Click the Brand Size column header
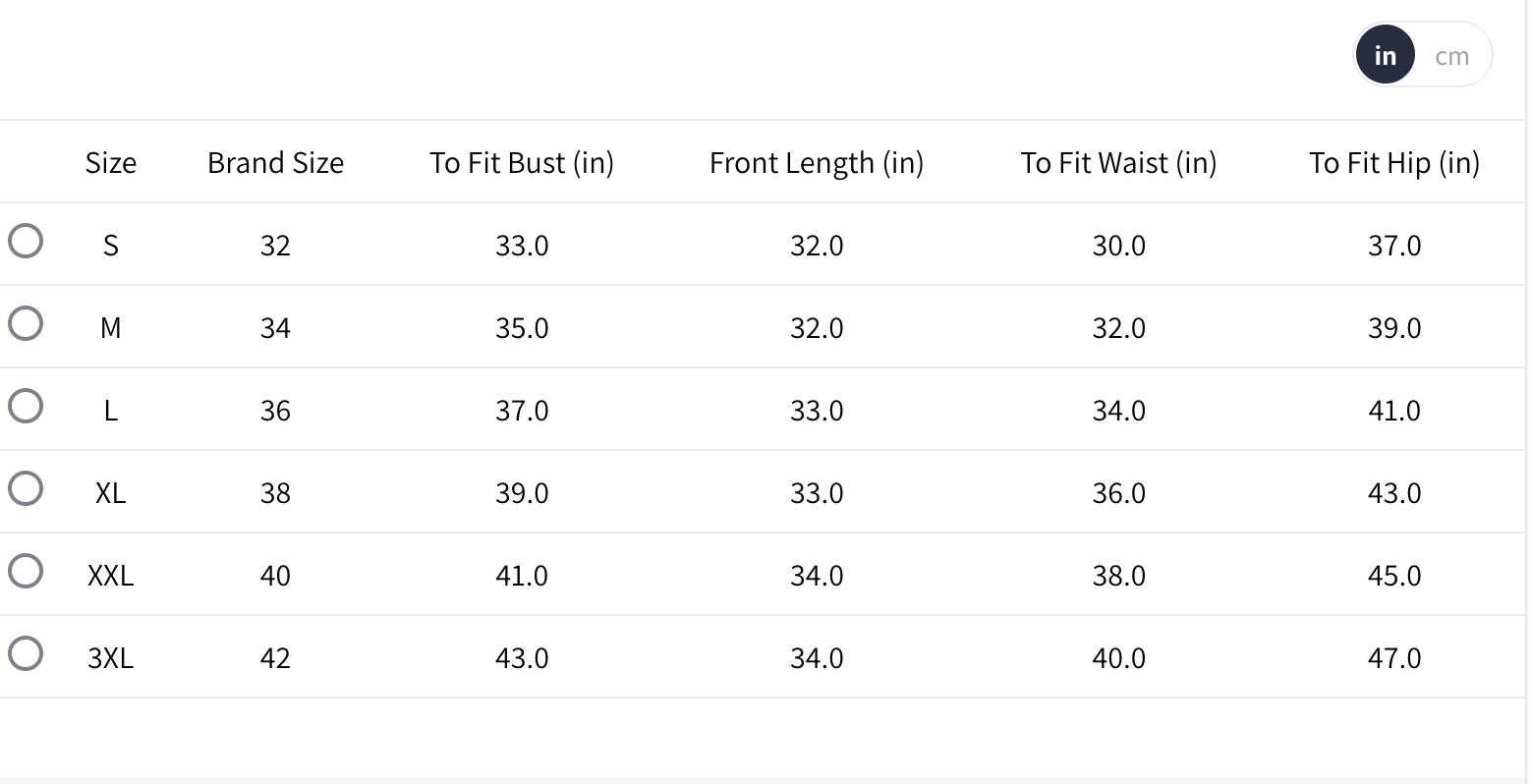This screenshot has height=784, width=1531. click(x=275, y=163)
